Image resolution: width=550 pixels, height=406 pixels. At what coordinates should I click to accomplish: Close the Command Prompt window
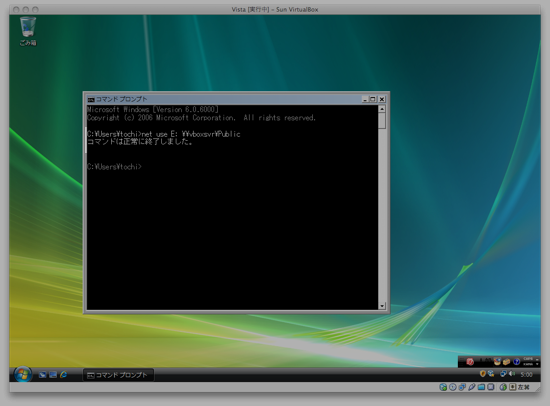coord(382,99)
